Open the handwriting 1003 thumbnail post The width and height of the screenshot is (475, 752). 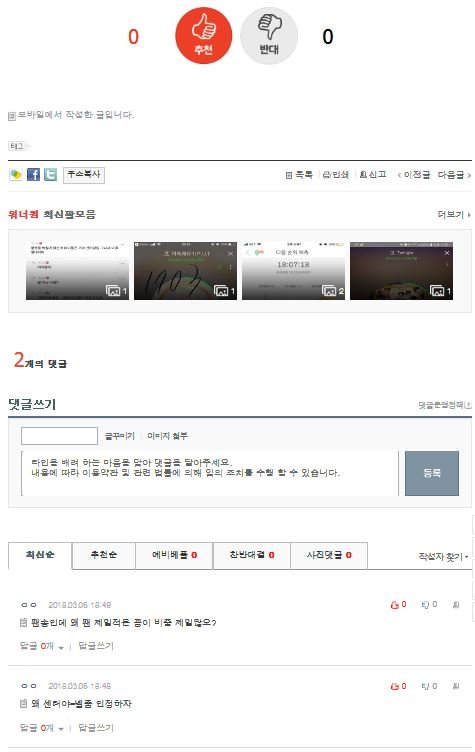coord(185,271)
